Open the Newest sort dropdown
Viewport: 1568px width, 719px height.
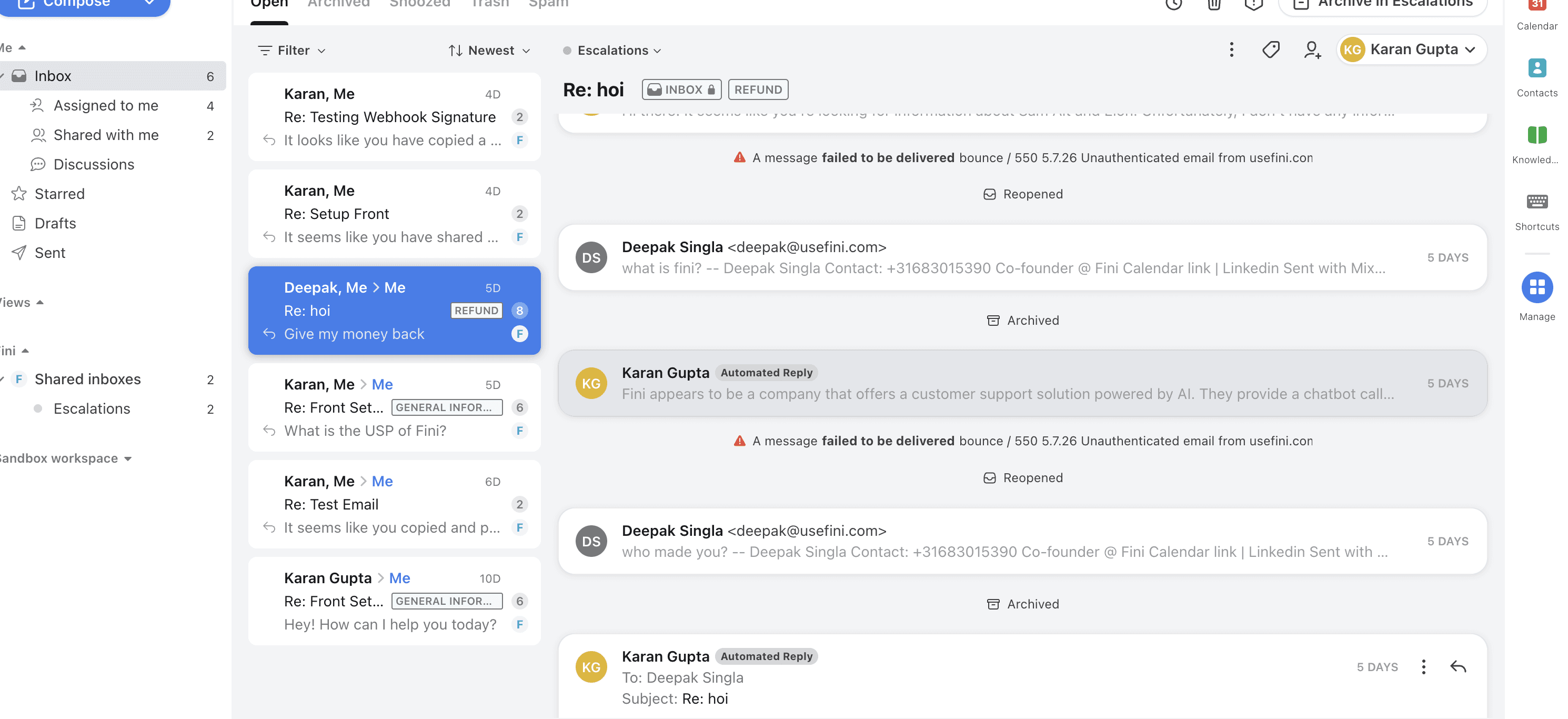[489, 50]
